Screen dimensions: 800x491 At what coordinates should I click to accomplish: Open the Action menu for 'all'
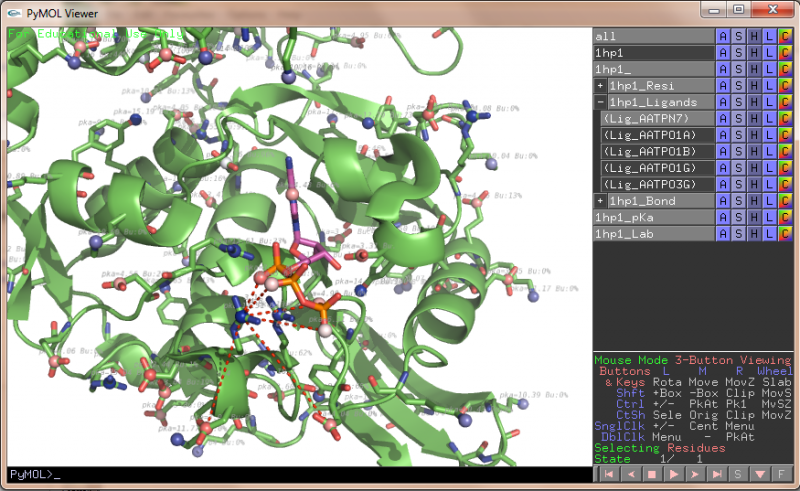[723, 36]
